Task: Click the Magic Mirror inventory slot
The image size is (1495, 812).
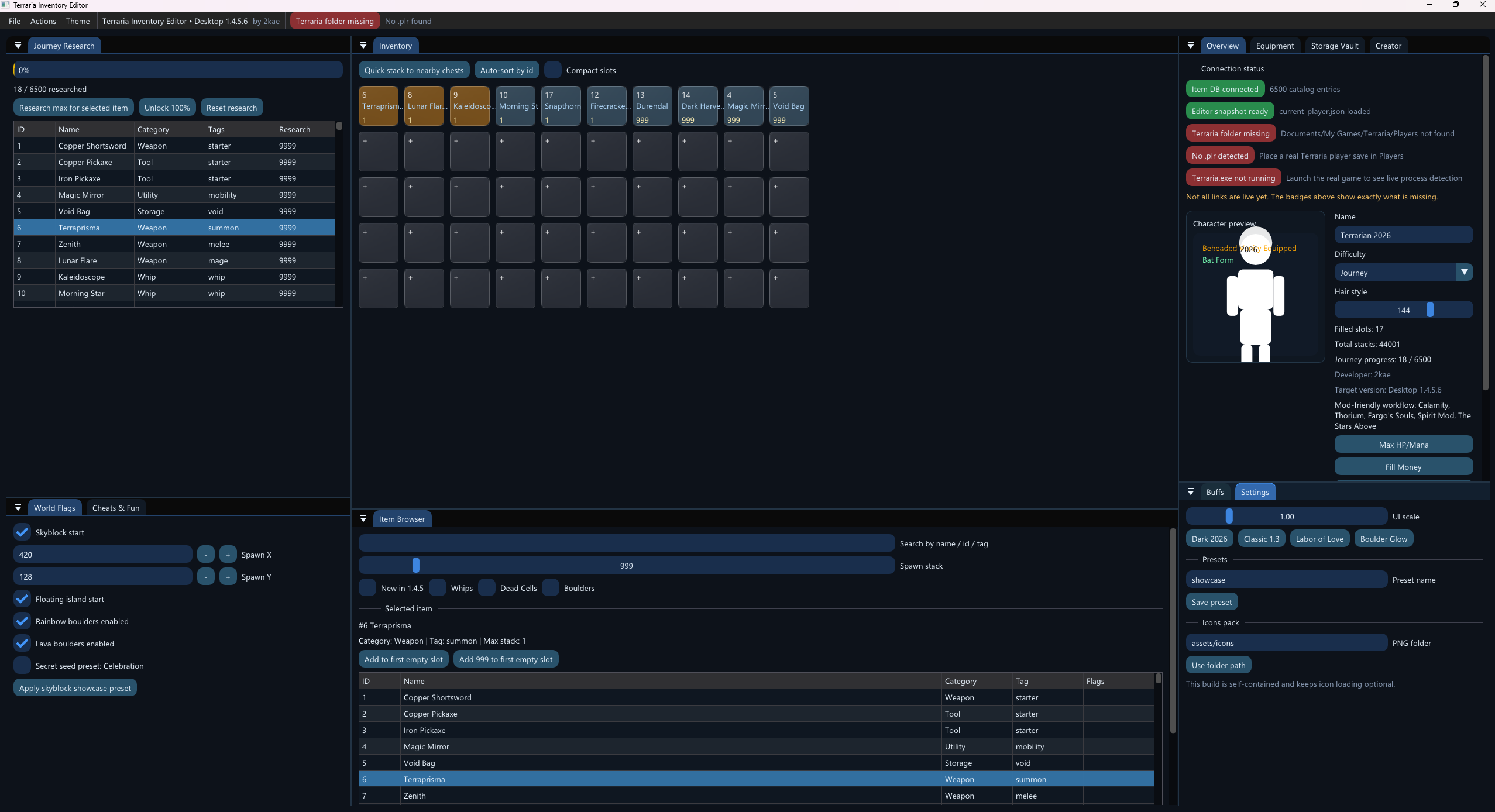Action: click(x=743, y=106)
